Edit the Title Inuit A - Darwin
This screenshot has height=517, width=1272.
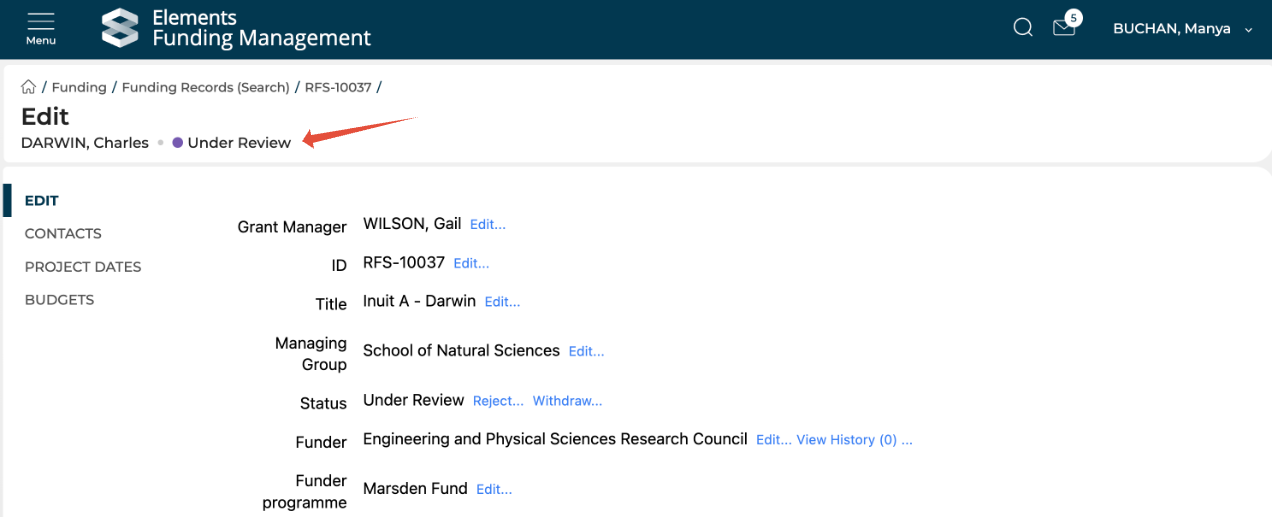pyautogui.click(x=502, y=302)
